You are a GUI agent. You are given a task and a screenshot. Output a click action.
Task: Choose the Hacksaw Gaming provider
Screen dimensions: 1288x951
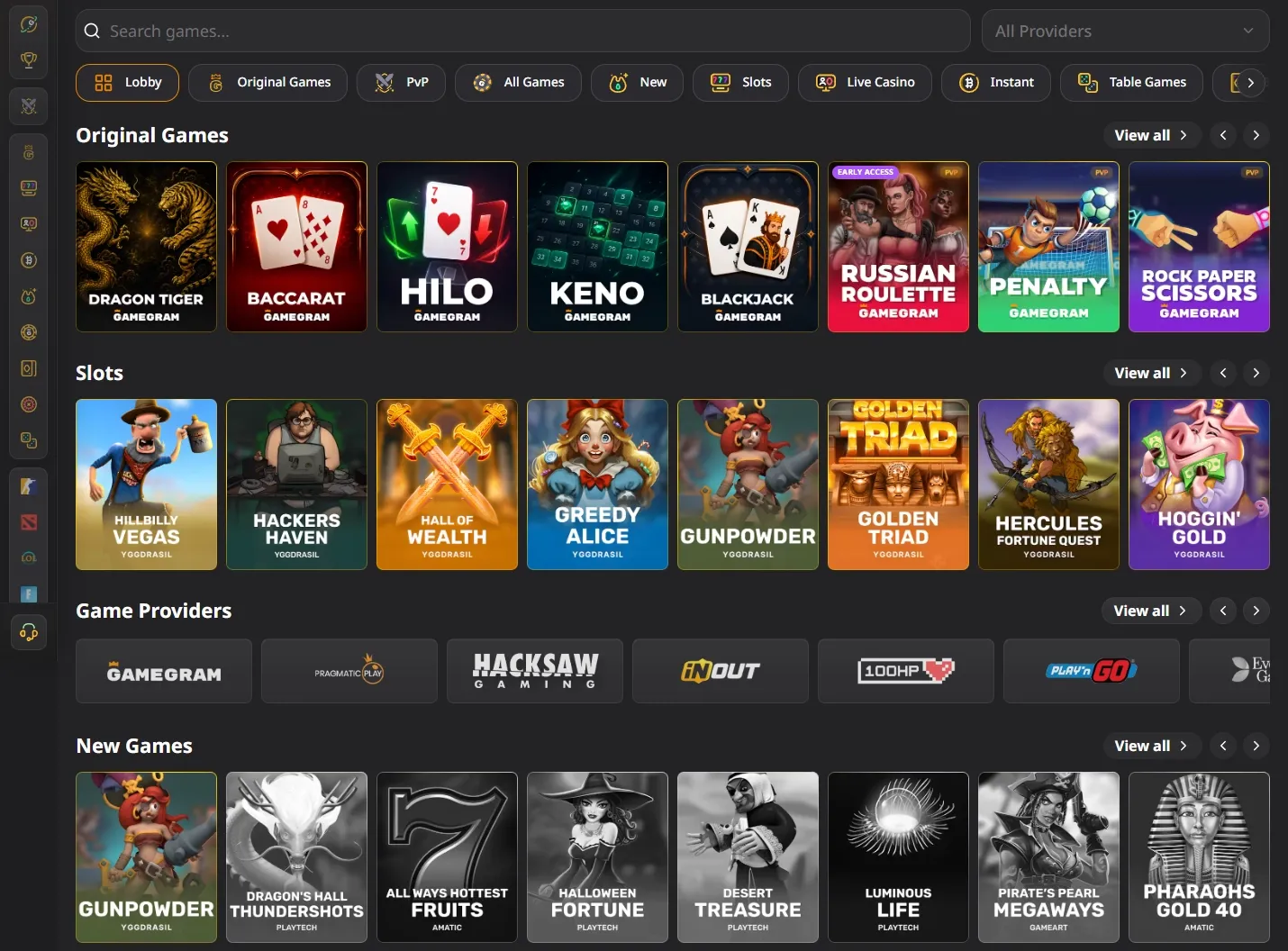click(535, 671)
